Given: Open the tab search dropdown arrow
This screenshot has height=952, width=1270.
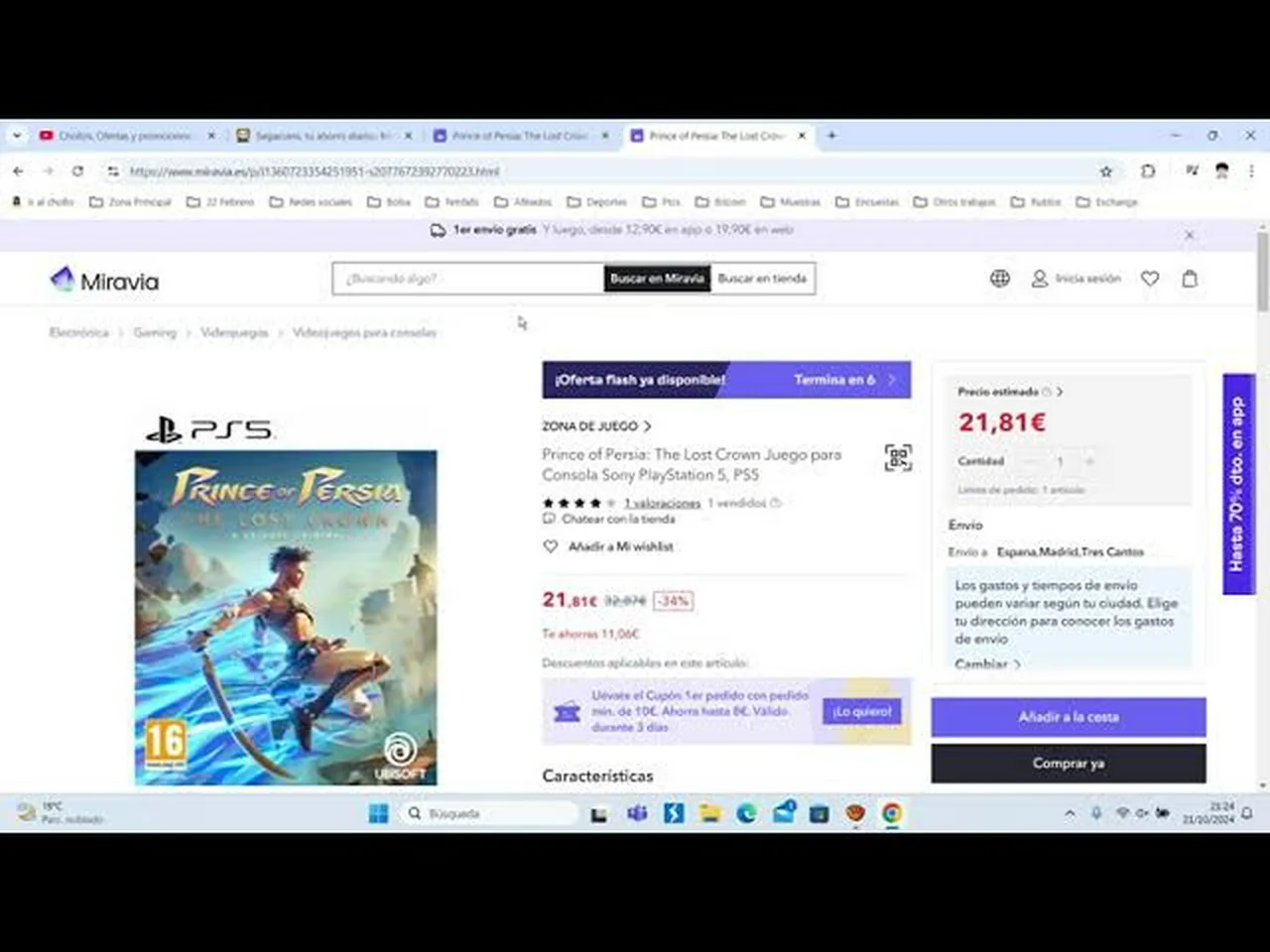Looking at the screenshot, I should 17,136.
